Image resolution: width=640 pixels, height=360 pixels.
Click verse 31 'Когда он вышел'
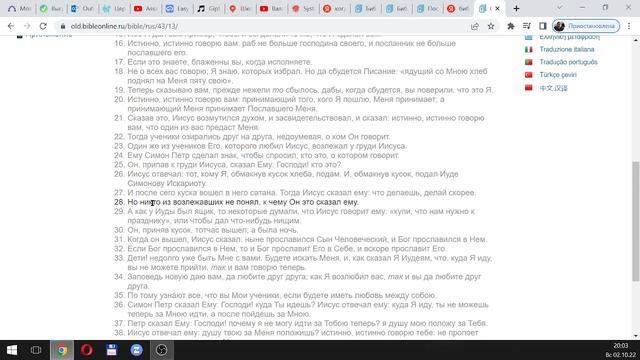(307, 240)
